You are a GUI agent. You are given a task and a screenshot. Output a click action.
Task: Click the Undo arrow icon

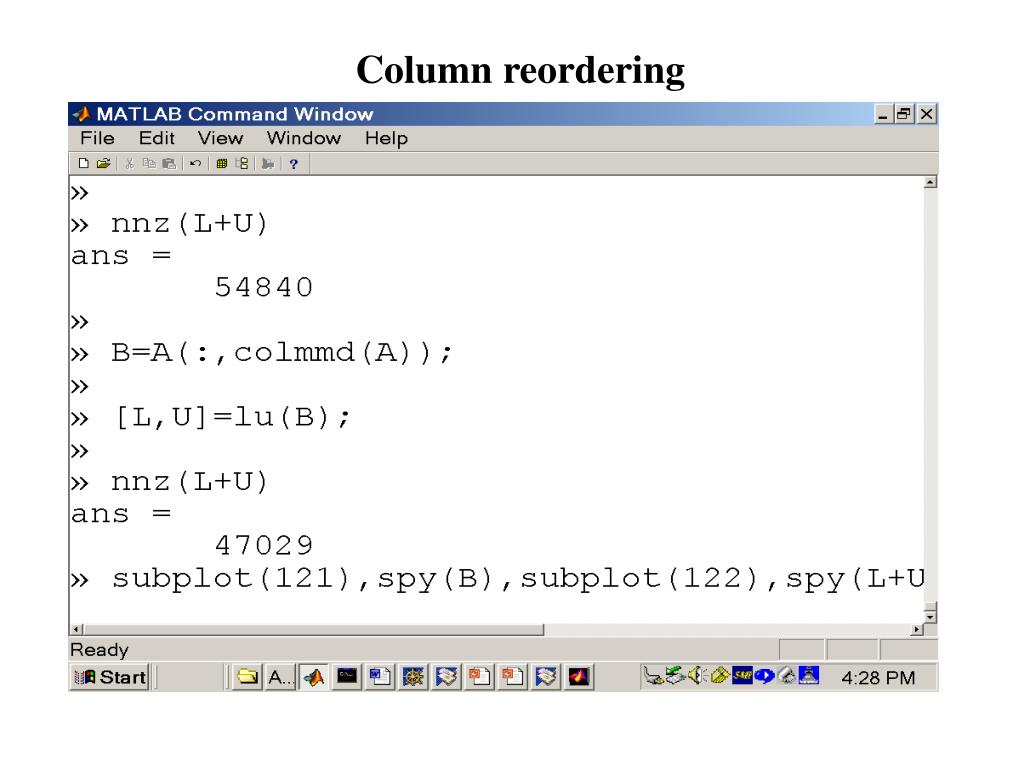[195, 163]
